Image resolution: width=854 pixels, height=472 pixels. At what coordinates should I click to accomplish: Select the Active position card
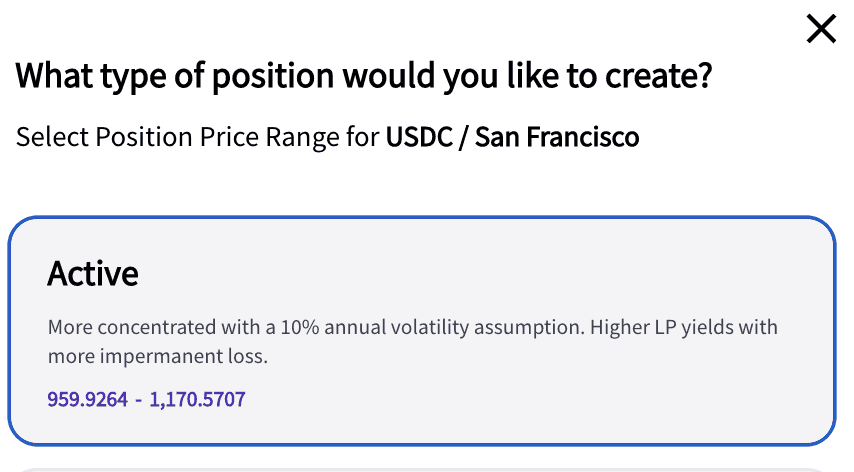click(x=422, y=331)
